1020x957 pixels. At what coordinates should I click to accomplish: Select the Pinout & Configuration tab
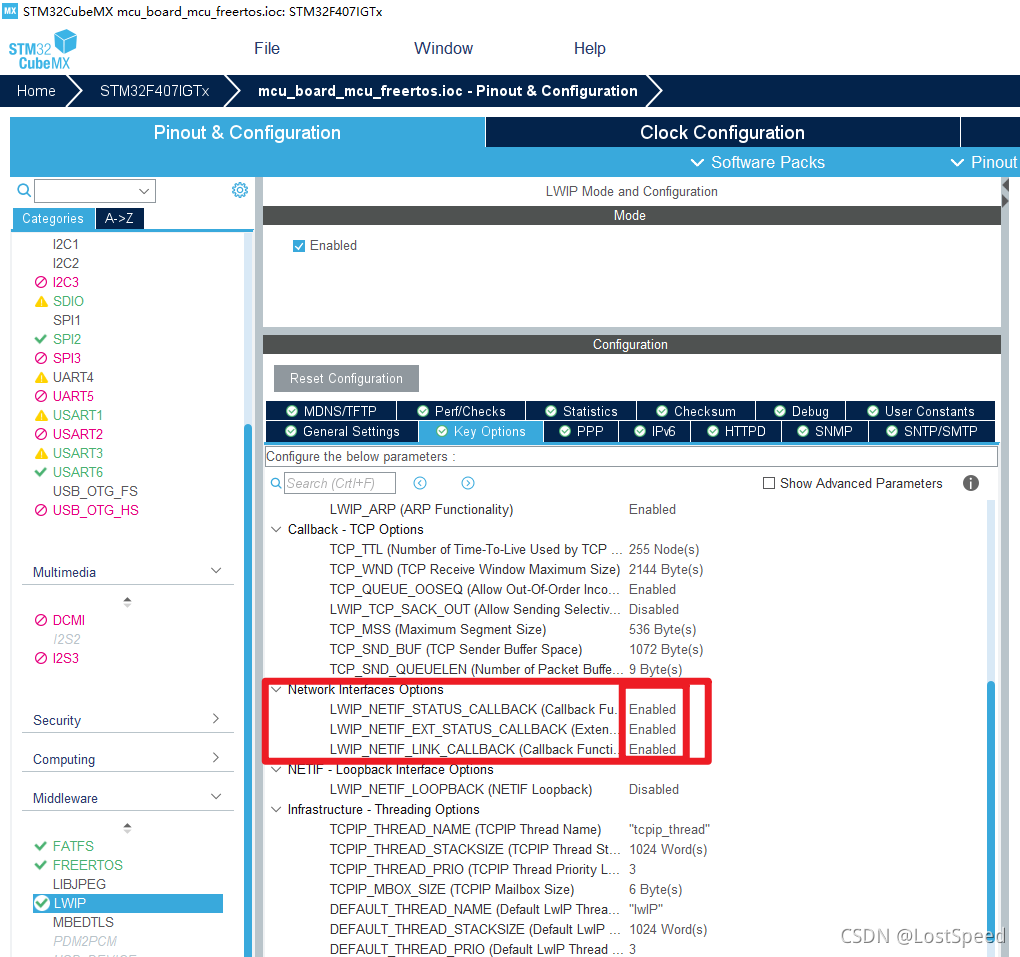point(247,132)
